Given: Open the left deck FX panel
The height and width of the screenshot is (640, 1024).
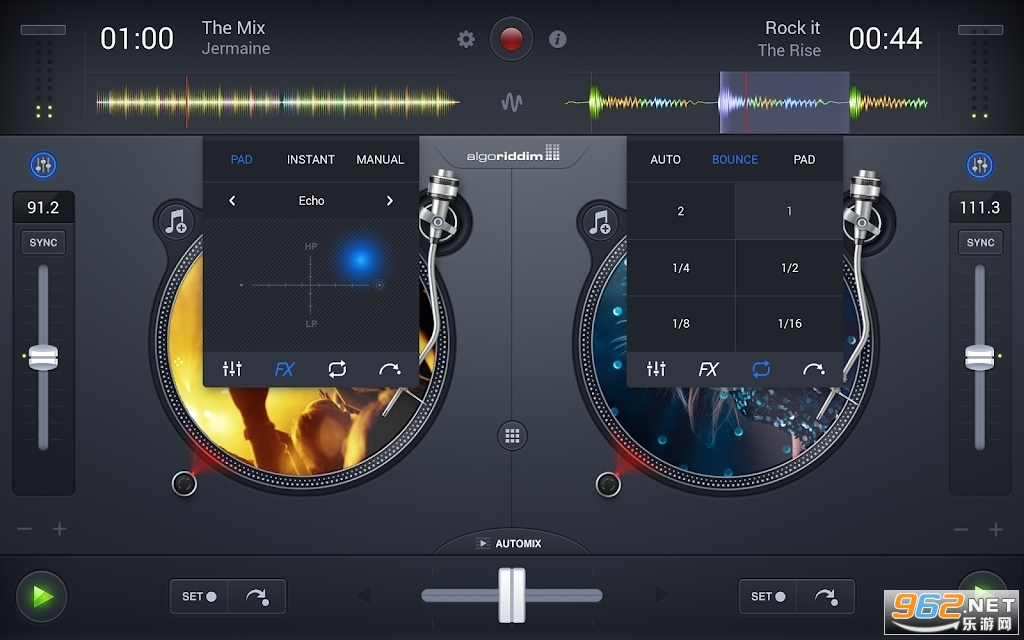Looking at the screenshot, I should [x=285, y=369].
